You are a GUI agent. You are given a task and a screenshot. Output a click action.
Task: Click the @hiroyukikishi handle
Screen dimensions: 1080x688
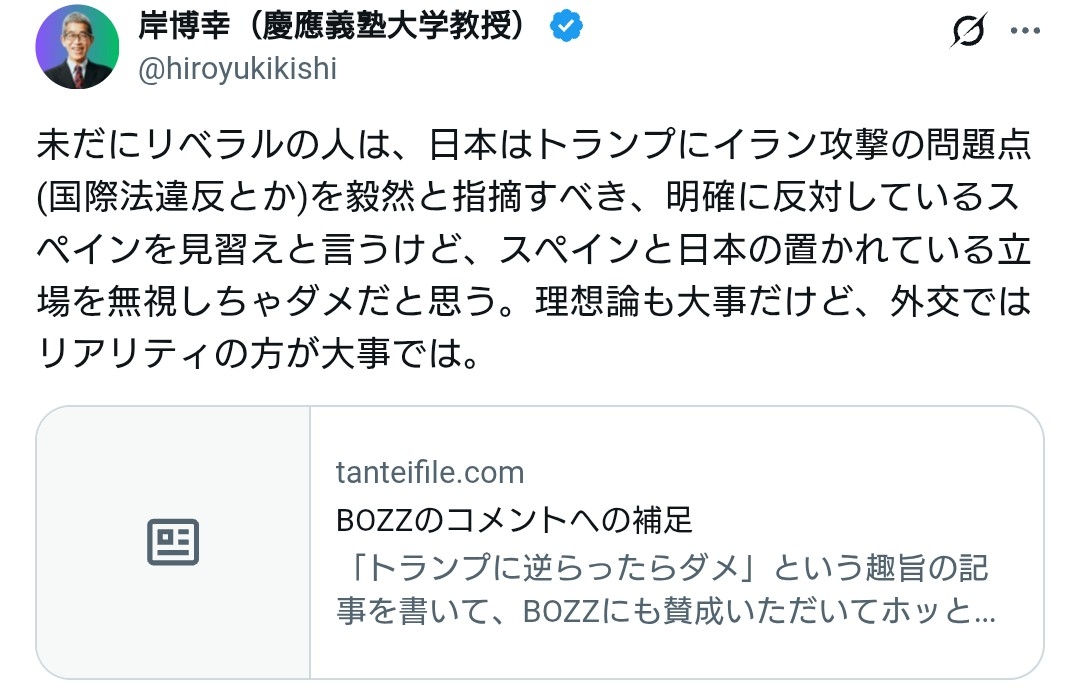[236, 69]
